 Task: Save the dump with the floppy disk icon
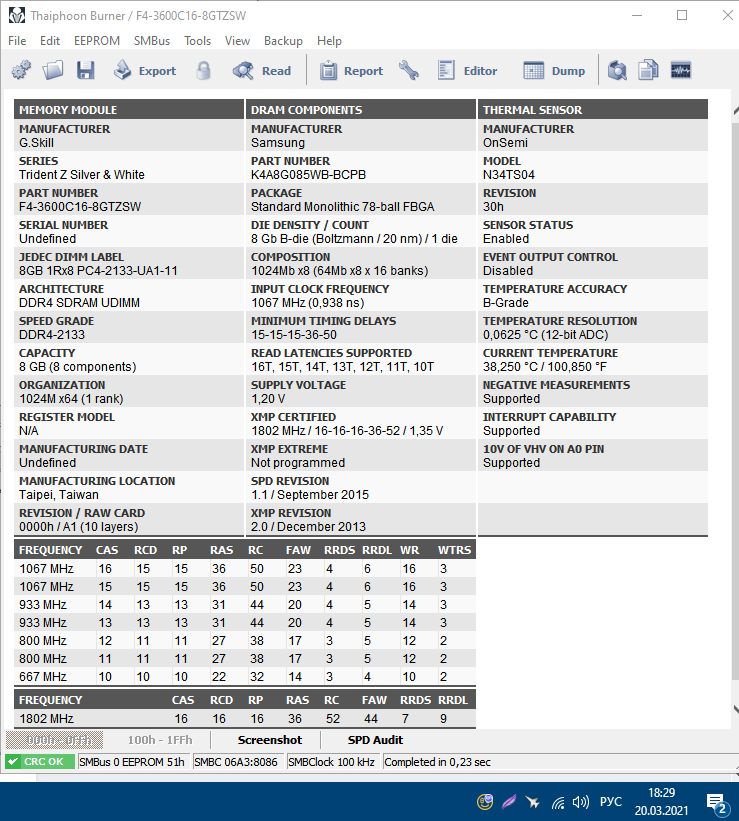point(85,70)
